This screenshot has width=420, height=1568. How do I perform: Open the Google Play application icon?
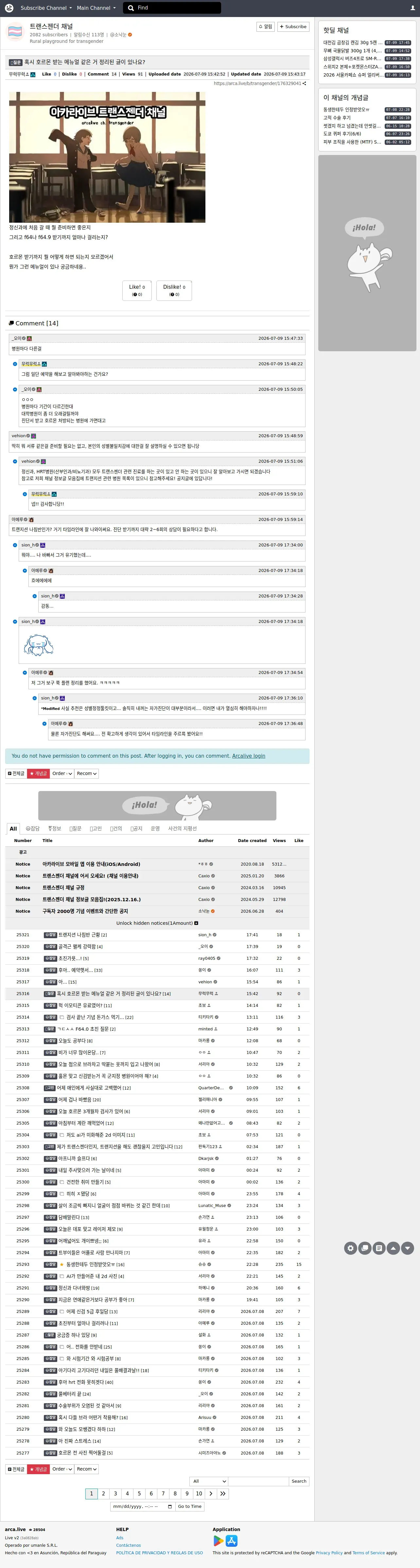218,1541
